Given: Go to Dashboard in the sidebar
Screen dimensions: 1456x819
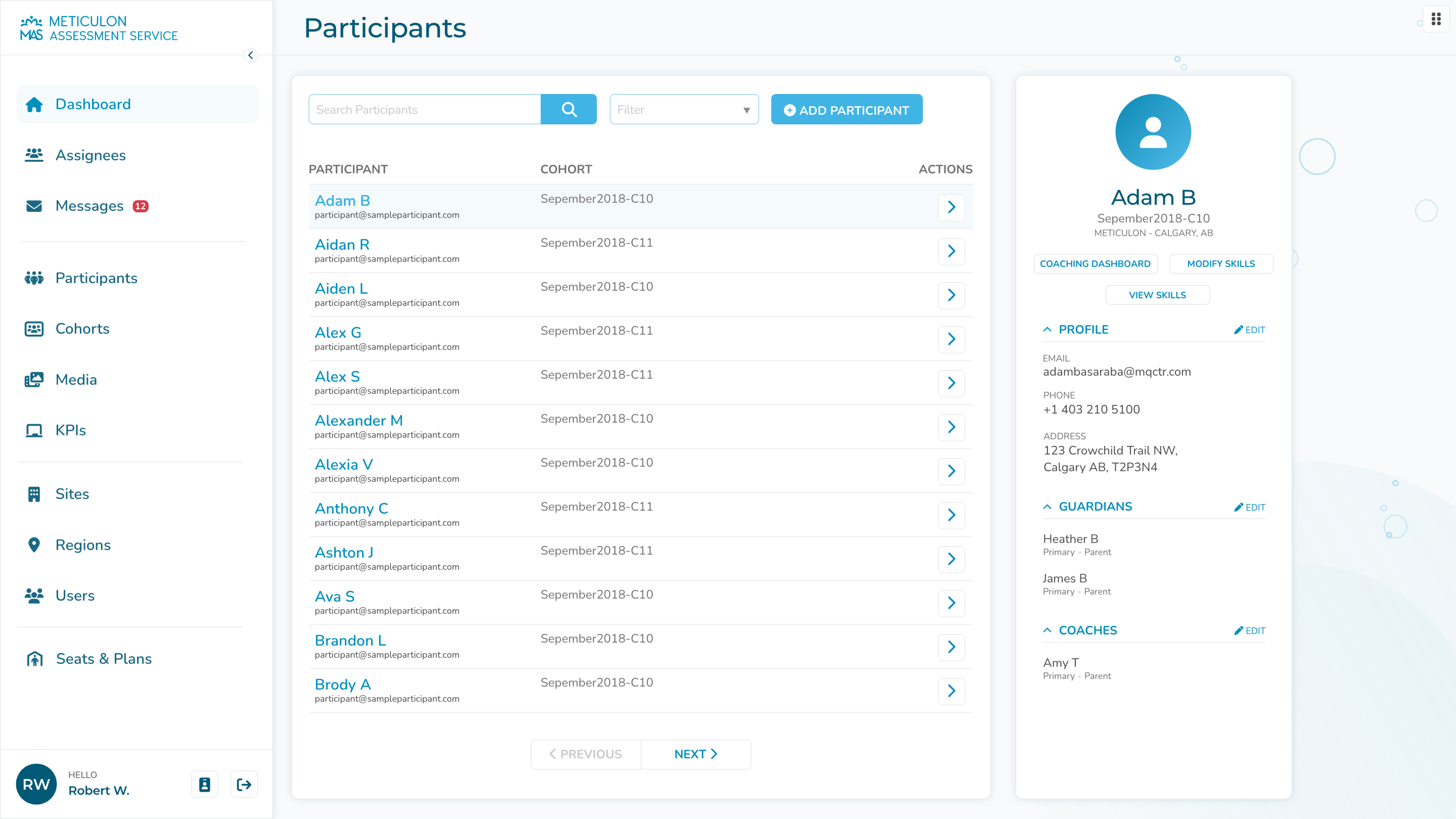Looking at the screenshot, I should (138, 104).
